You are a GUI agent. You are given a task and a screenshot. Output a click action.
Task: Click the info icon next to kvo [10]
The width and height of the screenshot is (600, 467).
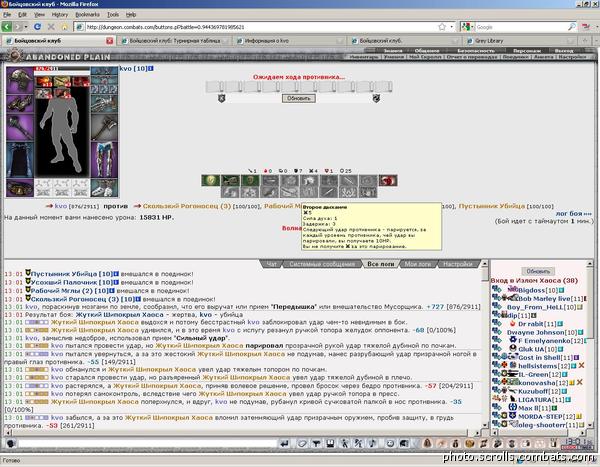click(x=151, y=69)
